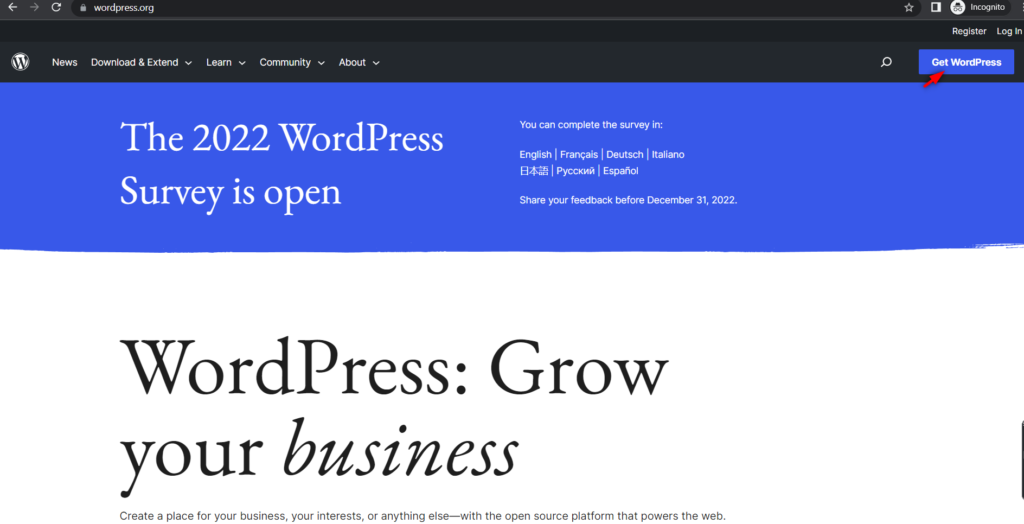Expand the Learn submenu chevron
Image resolution: width=1024 pixels, height=524 pixels.
click(x=242, y=63)
